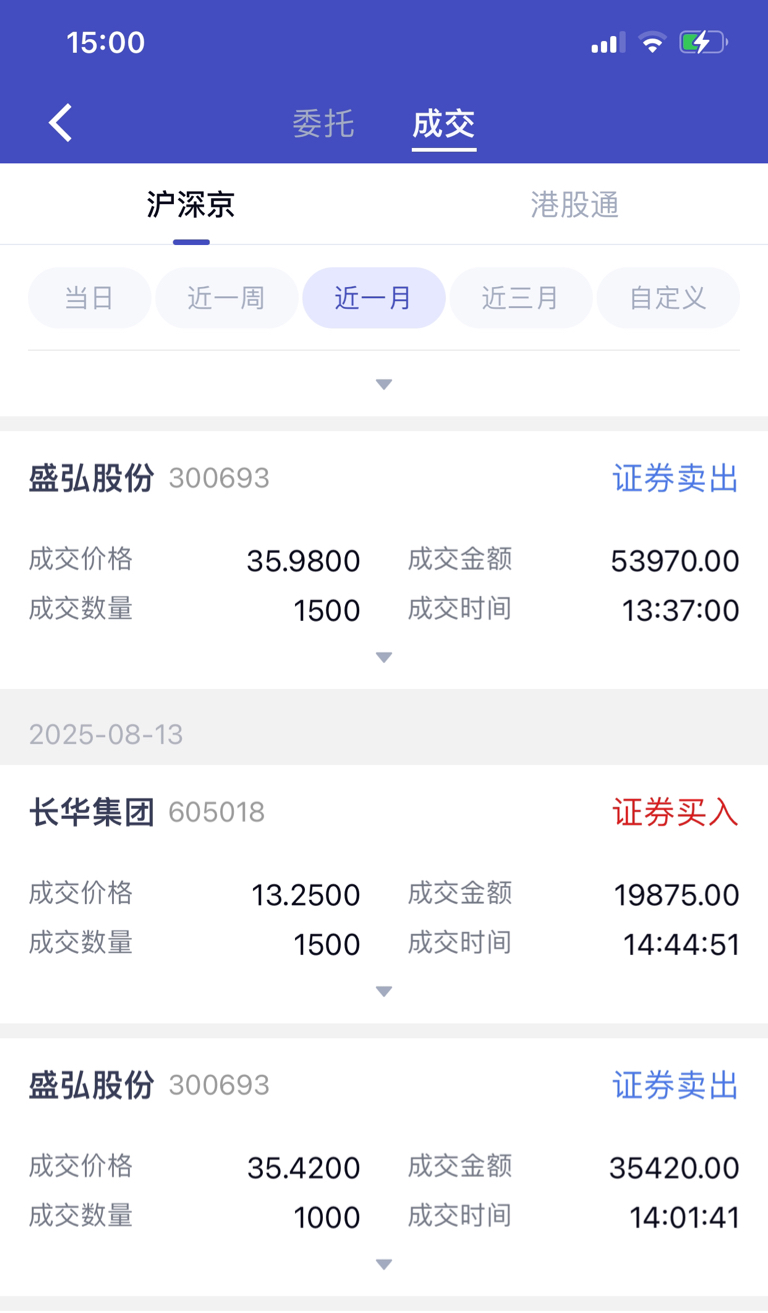Open the 港股通 market tab

tap(575, 205)
